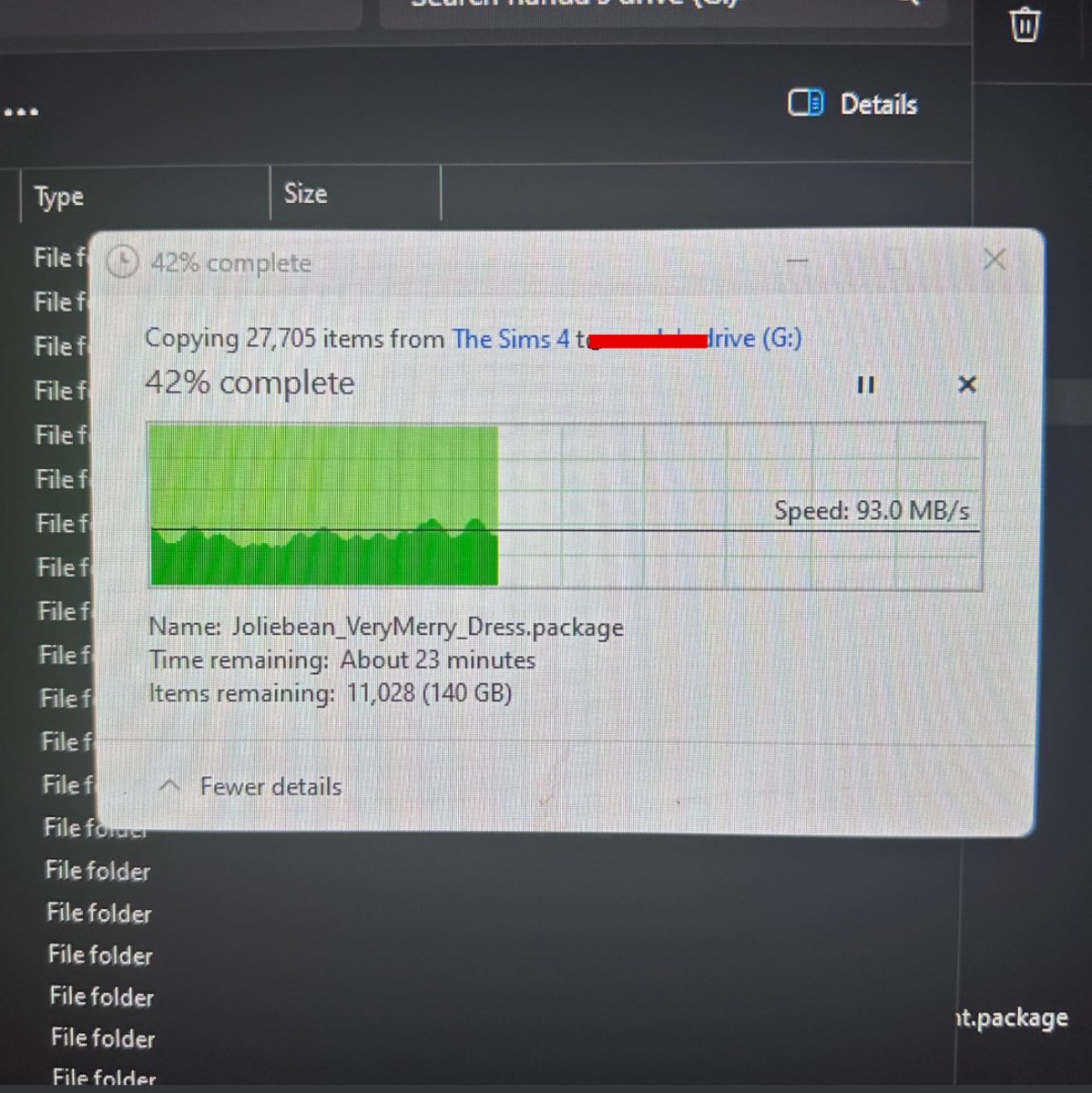The image size is (1092, 1093).
Task: Close the copy progress dialog window
Action: click(995, 260)
